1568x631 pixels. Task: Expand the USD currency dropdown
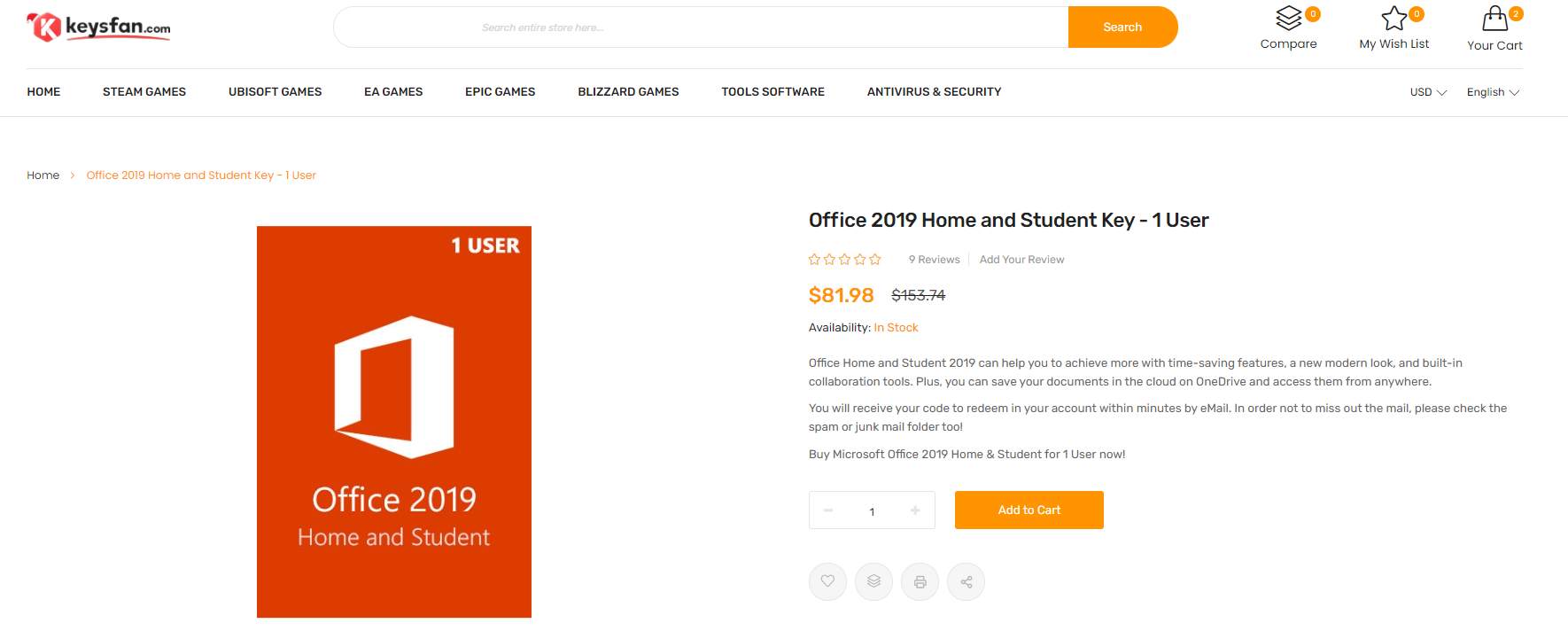tap(1427, 92)
